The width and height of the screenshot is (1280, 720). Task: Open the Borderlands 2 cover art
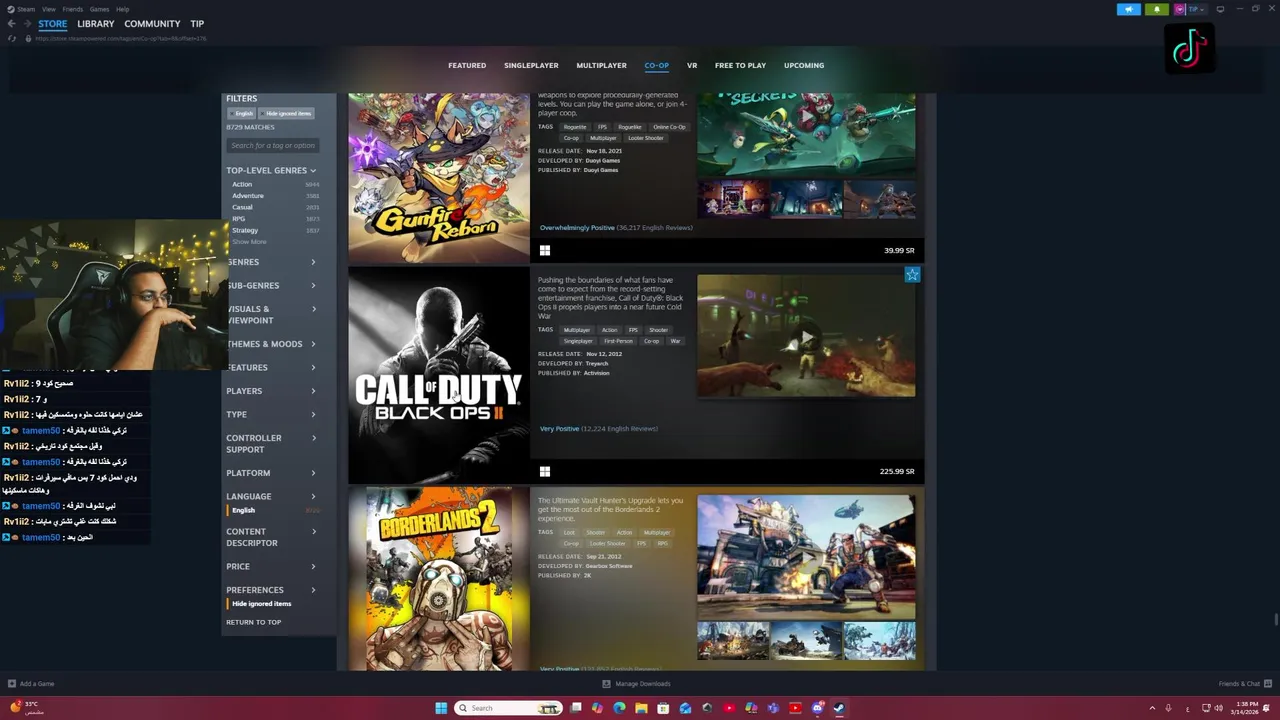tap(439, 578)
